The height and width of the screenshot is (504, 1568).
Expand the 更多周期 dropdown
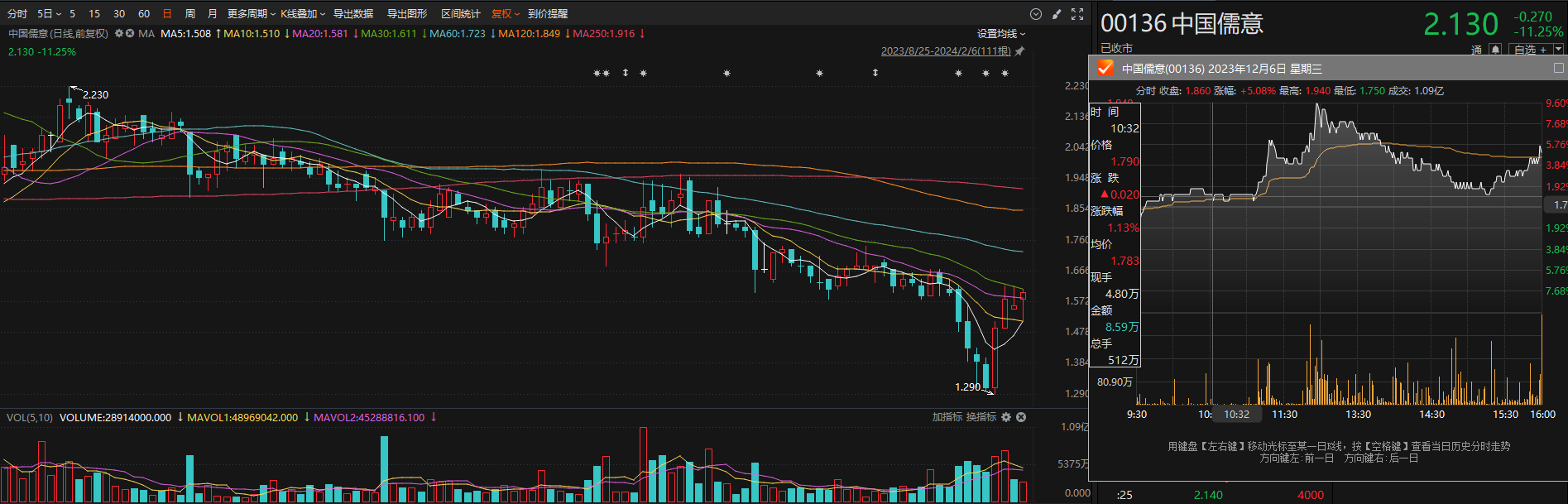point(252,14)
